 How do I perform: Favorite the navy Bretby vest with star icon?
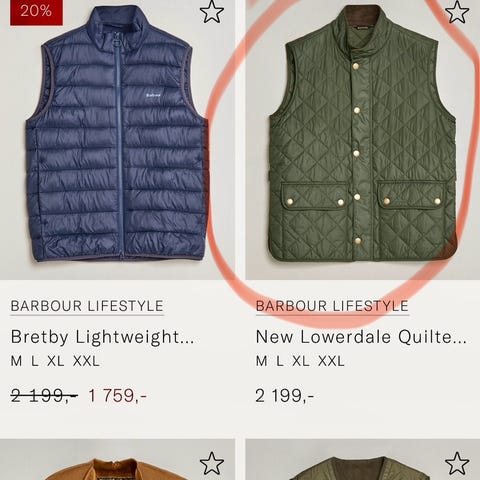tap(212, 12)
